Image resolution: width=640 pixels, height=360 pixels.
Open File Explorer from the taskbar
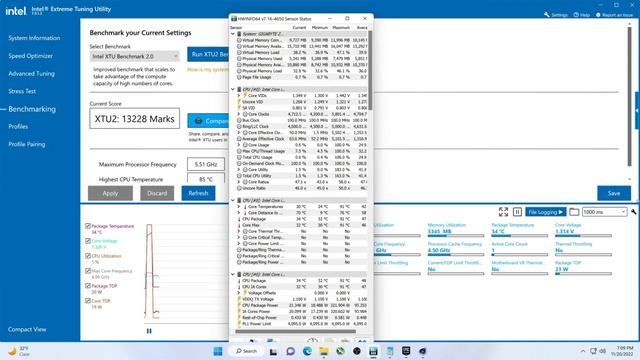pyautogui.click(x=324, y=351)
